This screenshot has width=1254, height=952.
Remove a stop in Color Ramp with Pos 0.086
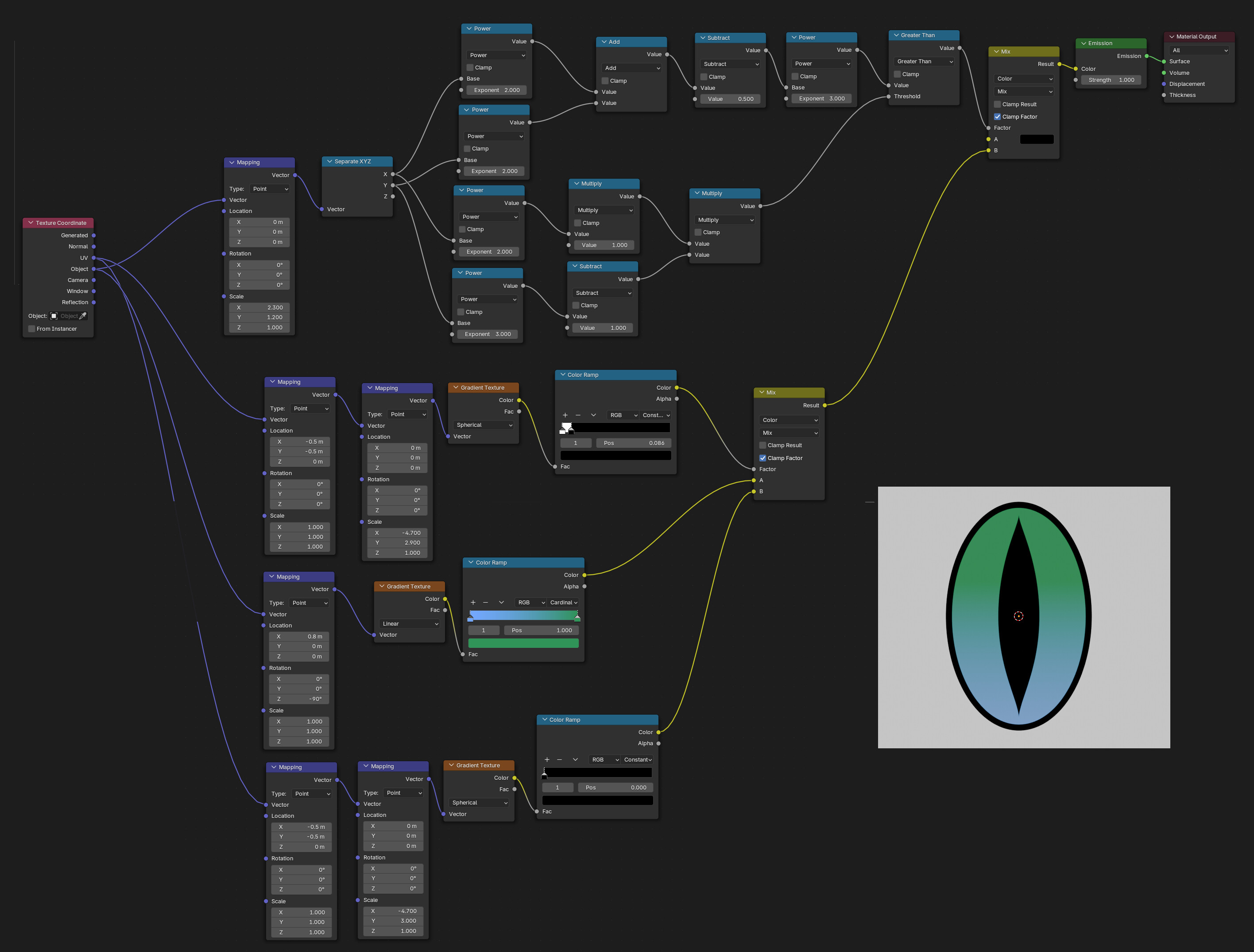point(578,415)
